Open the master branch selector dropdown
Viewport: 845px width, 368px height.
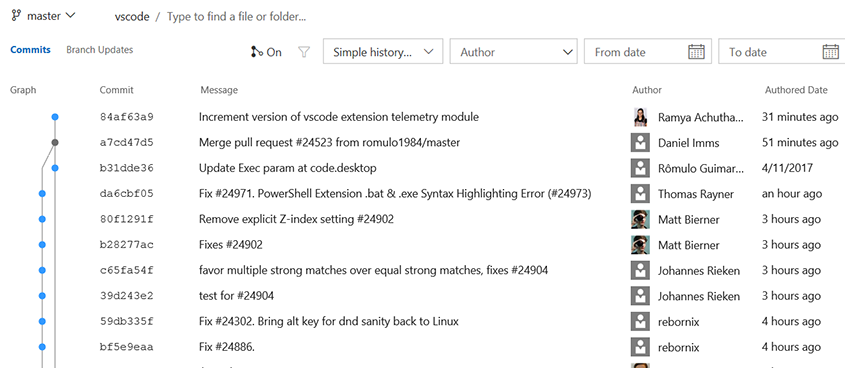click(44, 16)
